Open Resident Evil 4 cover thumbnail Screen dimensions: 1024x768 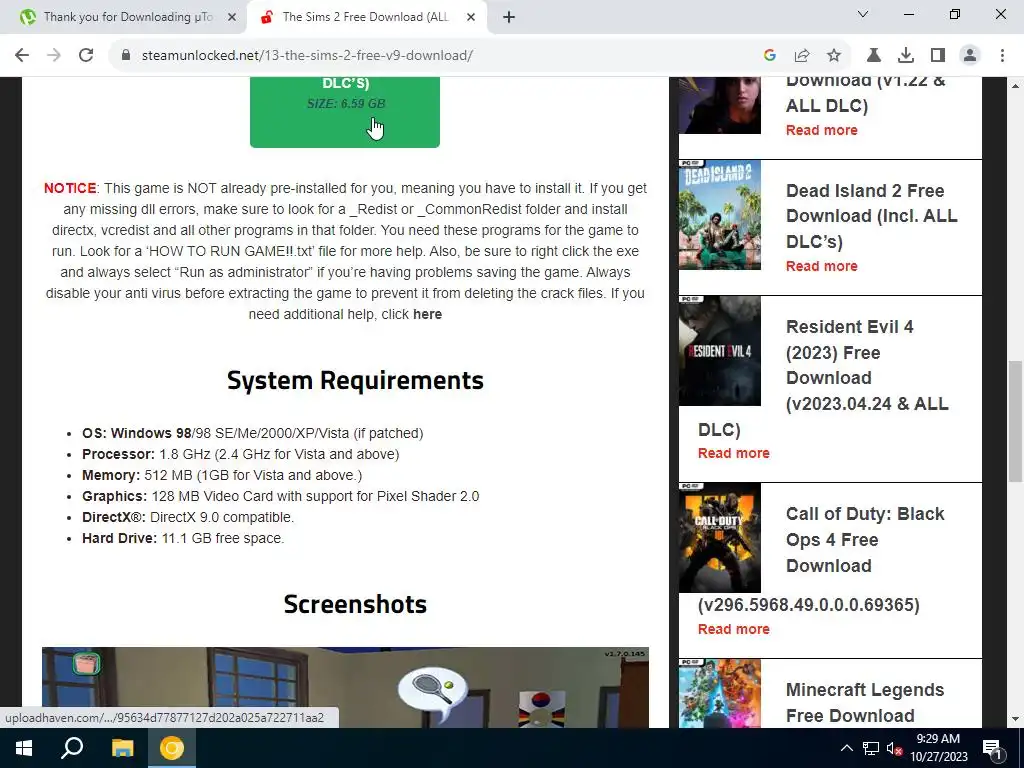point(720,351)
